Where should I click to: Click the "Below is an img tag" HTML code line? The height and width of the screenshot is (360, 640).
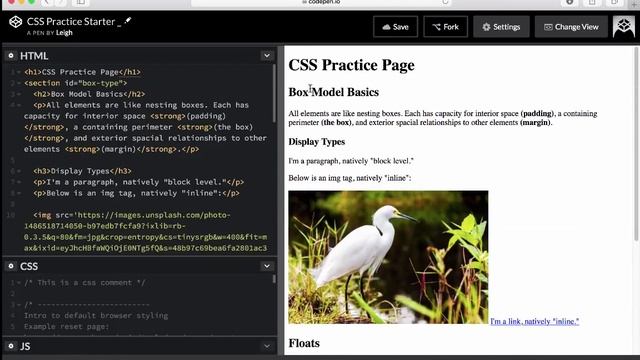click(x=136, y=193)
